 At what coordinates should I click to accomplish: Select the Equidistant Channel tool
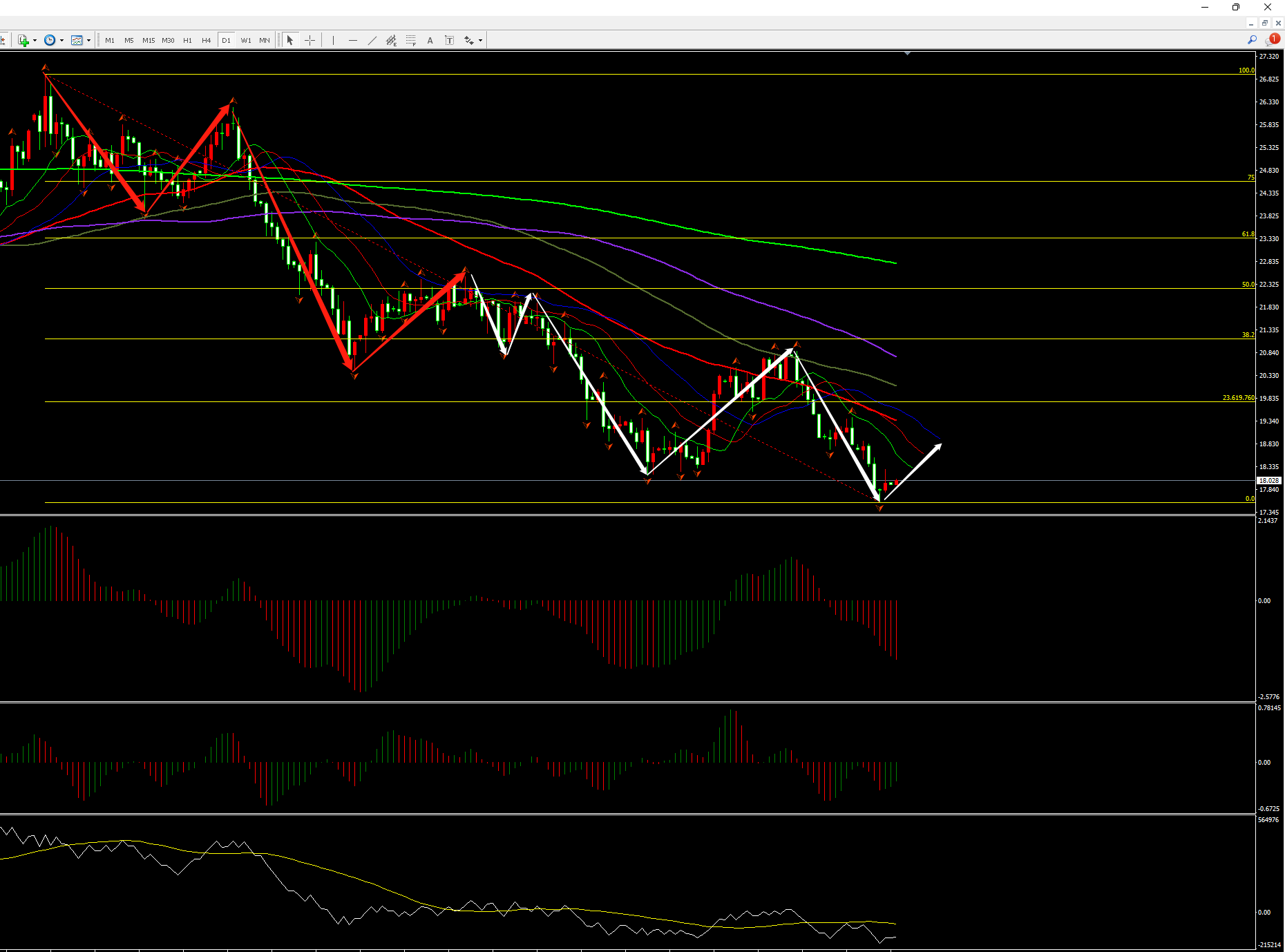[x=391, y=41]
